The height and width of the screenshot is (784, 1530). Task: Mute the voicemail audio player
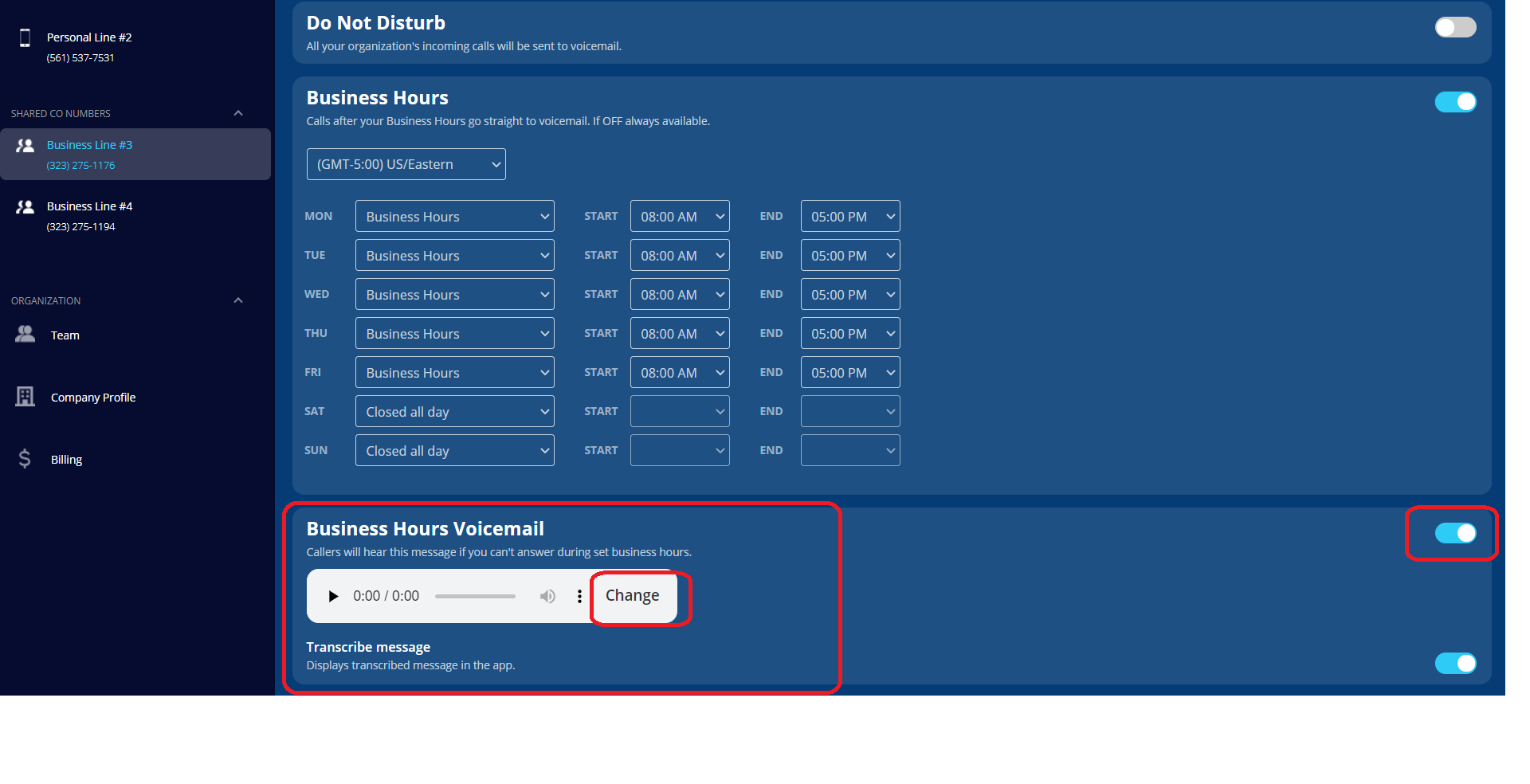pos(547,596)
